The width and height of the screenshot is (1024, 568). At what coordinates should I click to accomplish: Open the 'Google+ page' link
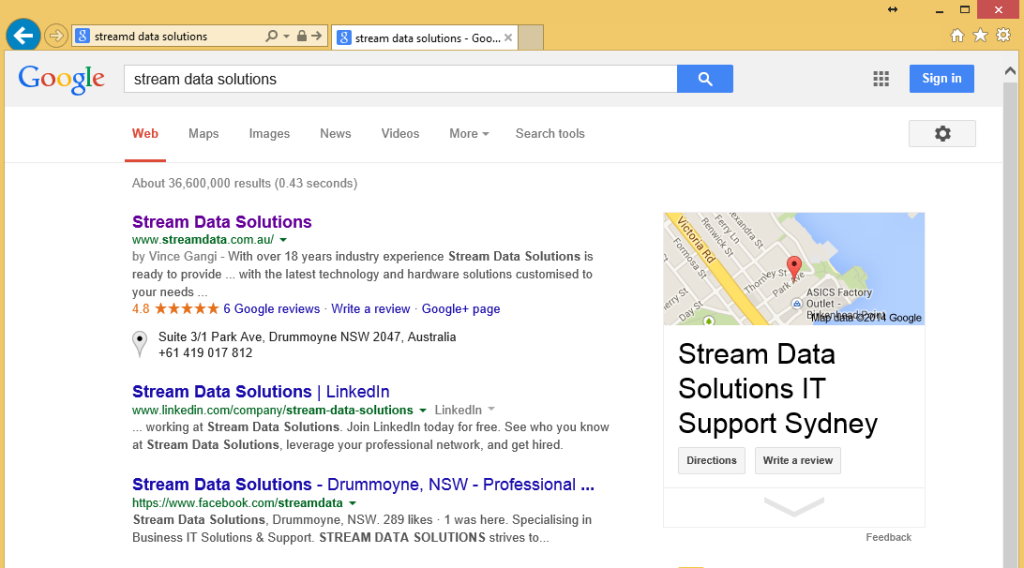[461, 309]
